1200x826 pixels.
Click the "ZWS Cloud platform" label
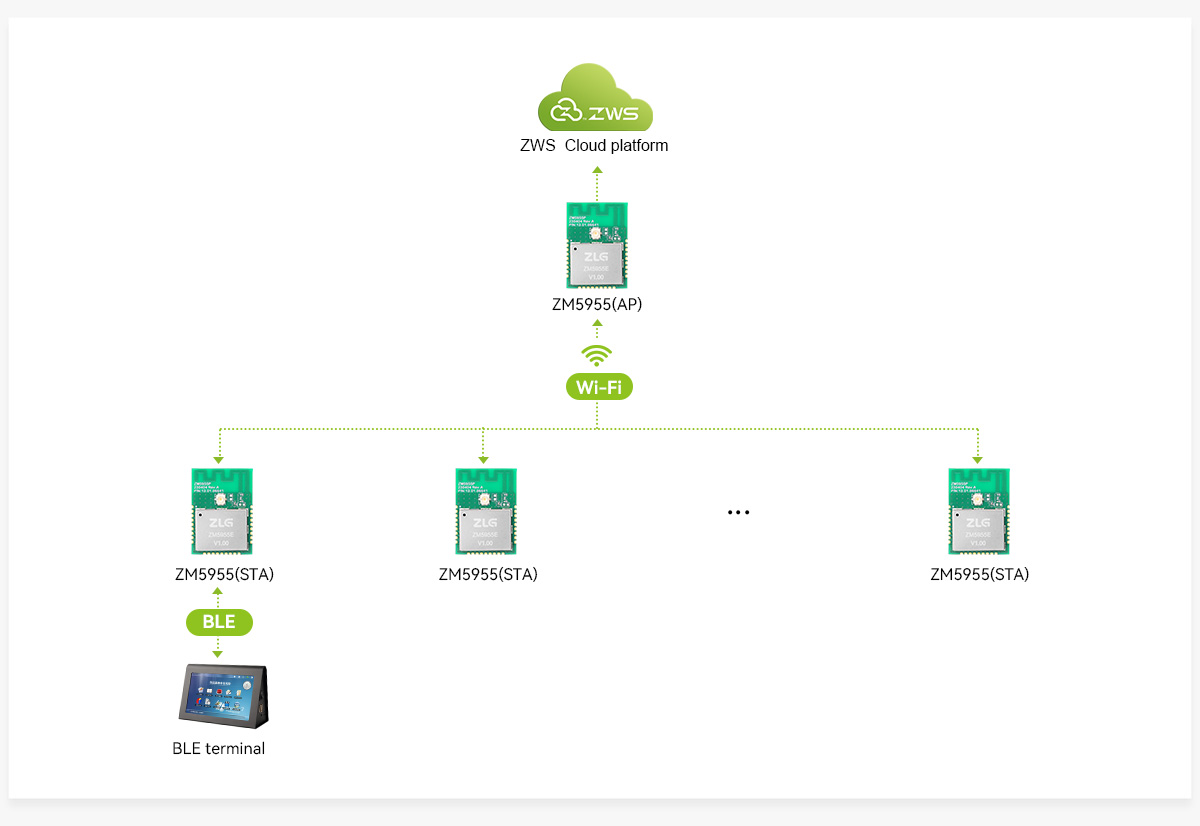(594, 145)
